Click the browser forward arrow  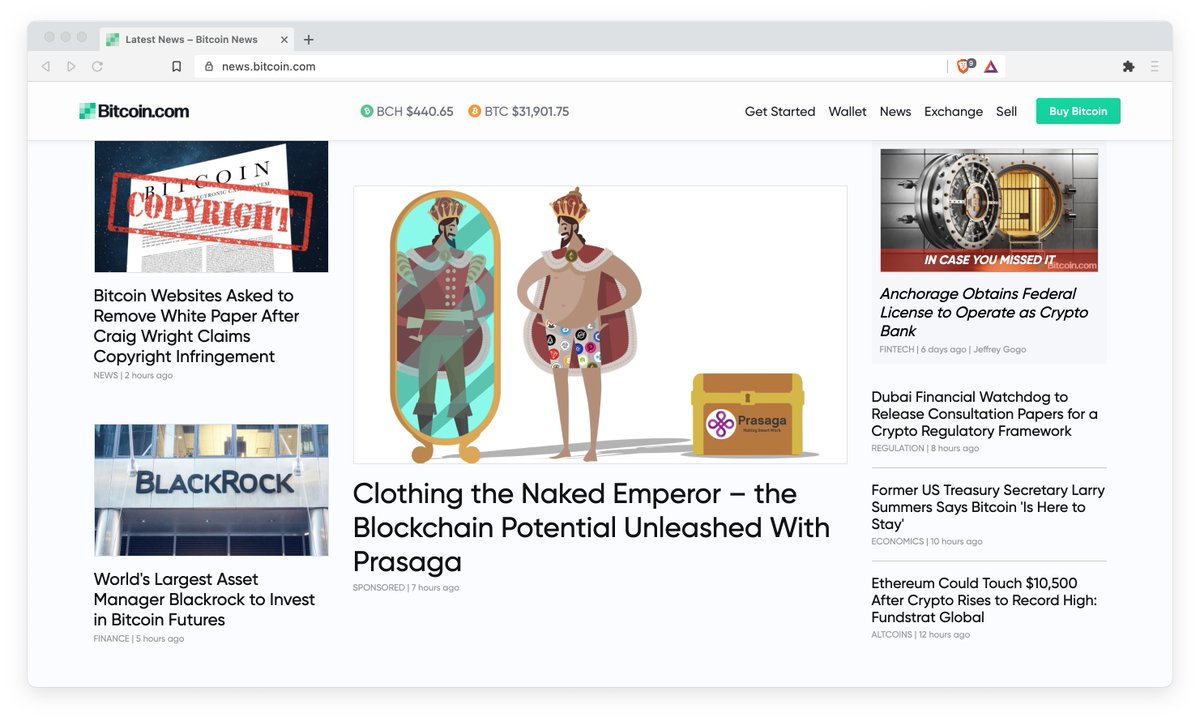pos(71,66)
